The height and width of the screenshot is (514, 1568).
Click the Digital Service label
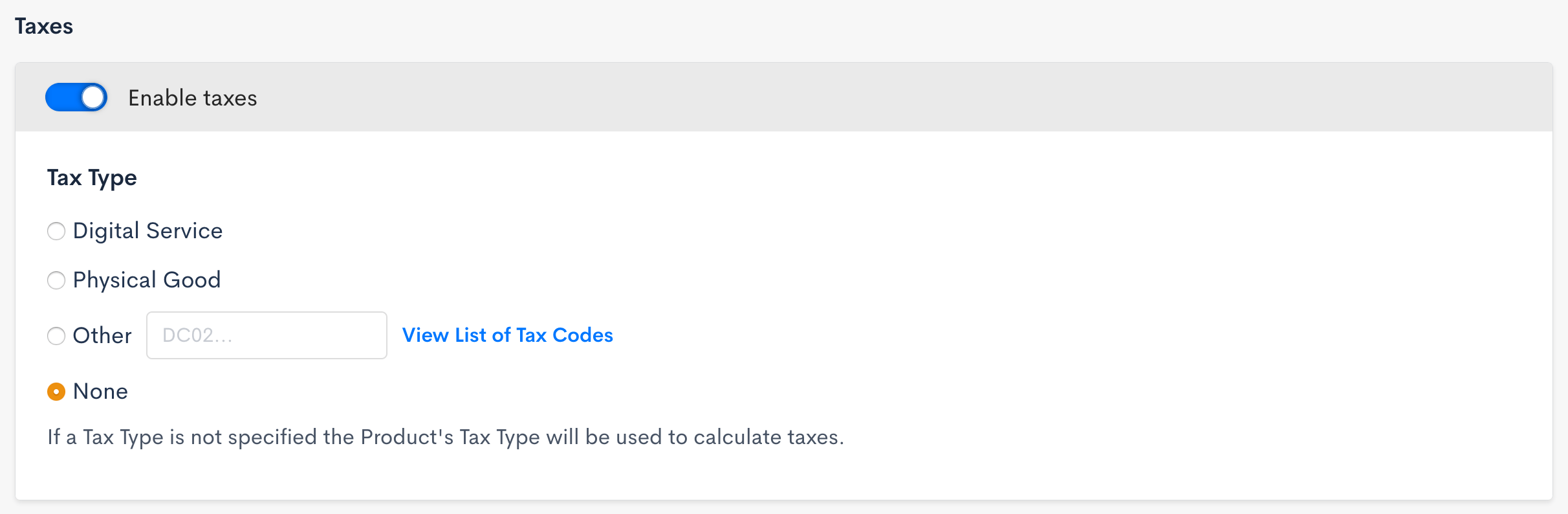(147, 231)
